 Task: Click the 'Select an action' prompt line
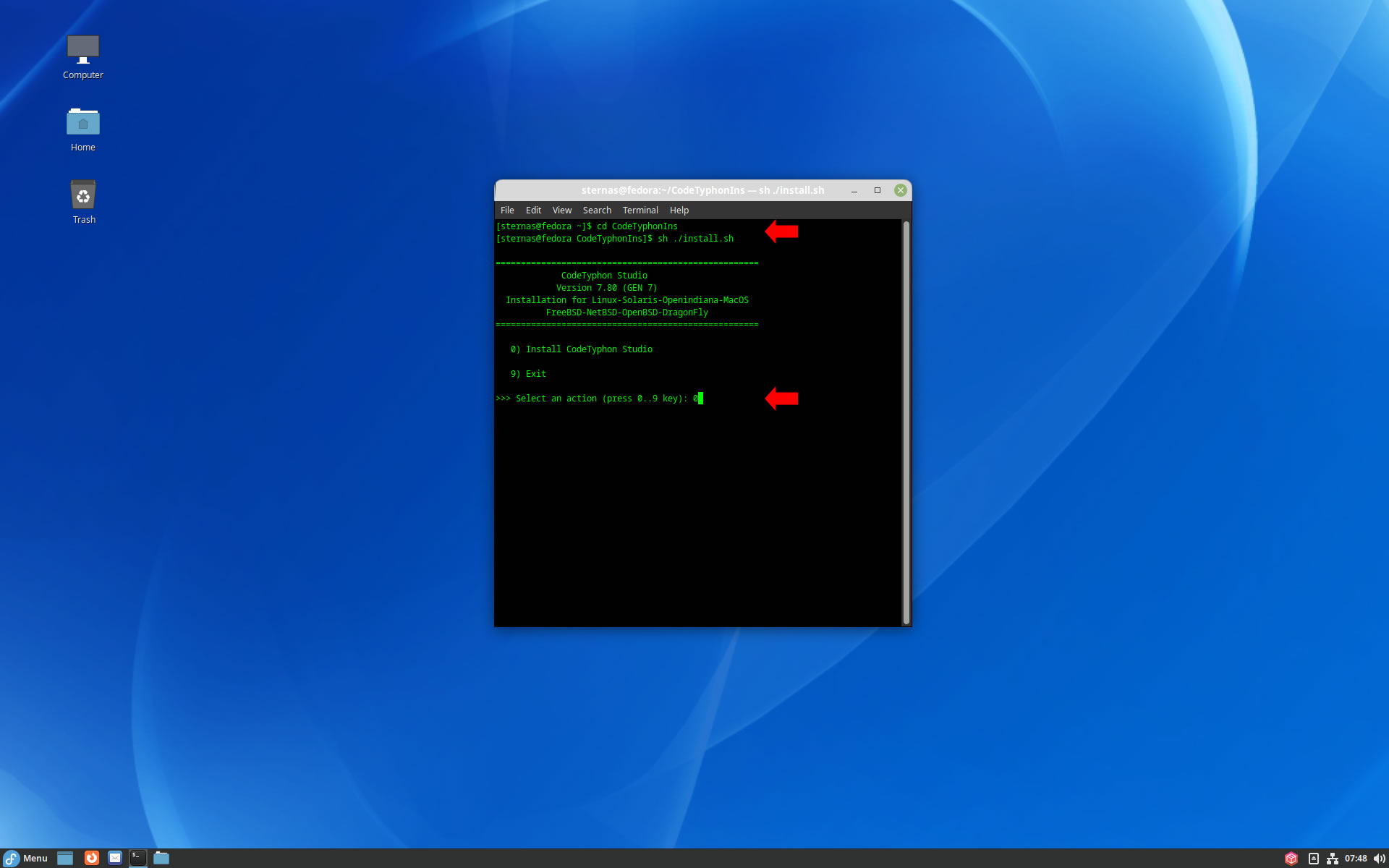pos(599,399)
